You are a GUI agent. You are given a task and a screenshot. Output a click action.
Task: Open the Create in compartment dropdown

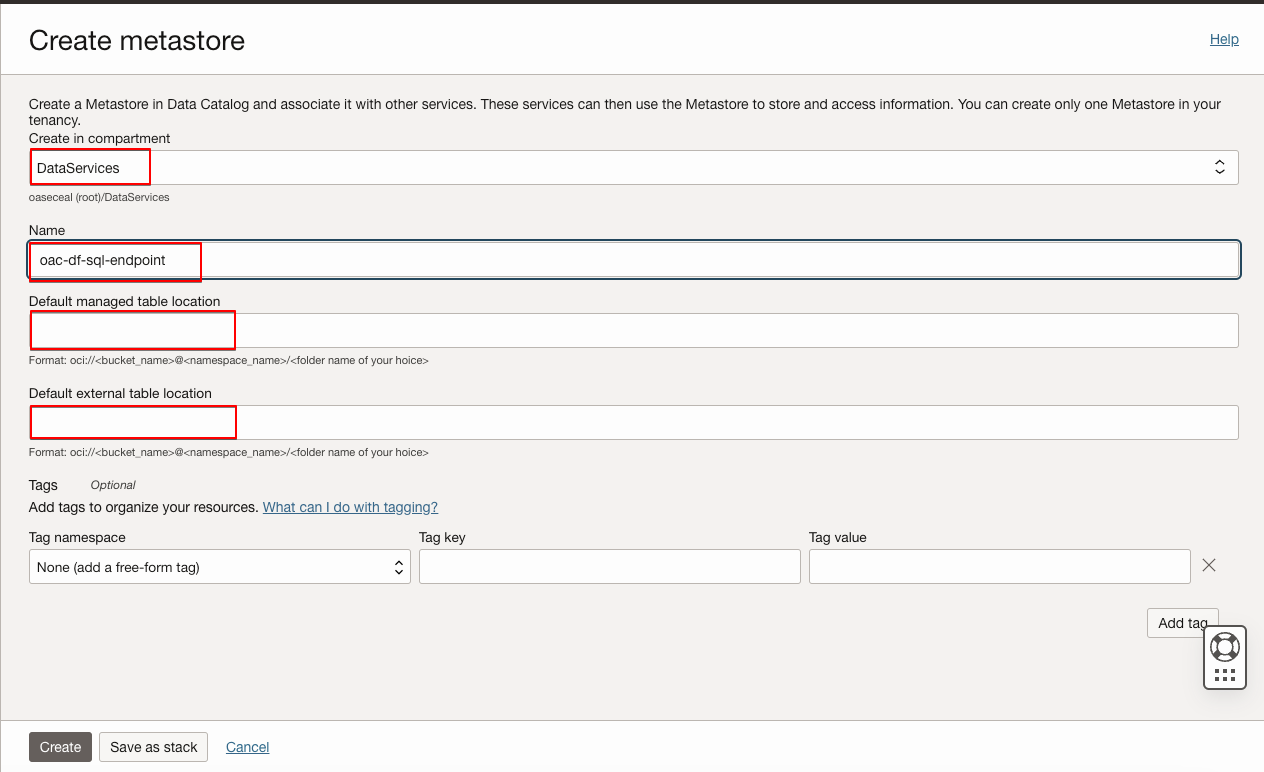coord(632,168)
